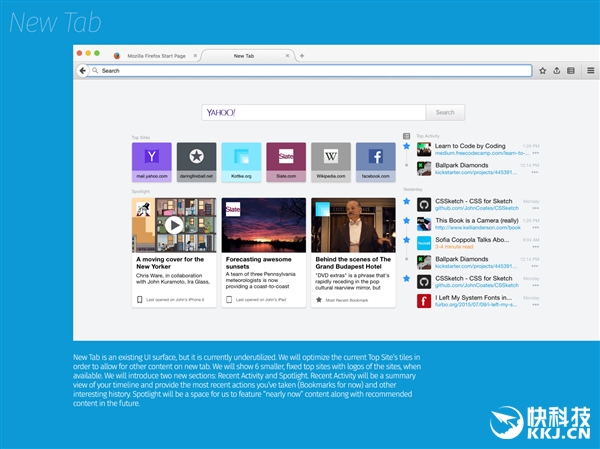The height and width of the screenshot is (449, 600).
Task: Click the New Yorker logo on the spotlight card
Action: (143, 209)
